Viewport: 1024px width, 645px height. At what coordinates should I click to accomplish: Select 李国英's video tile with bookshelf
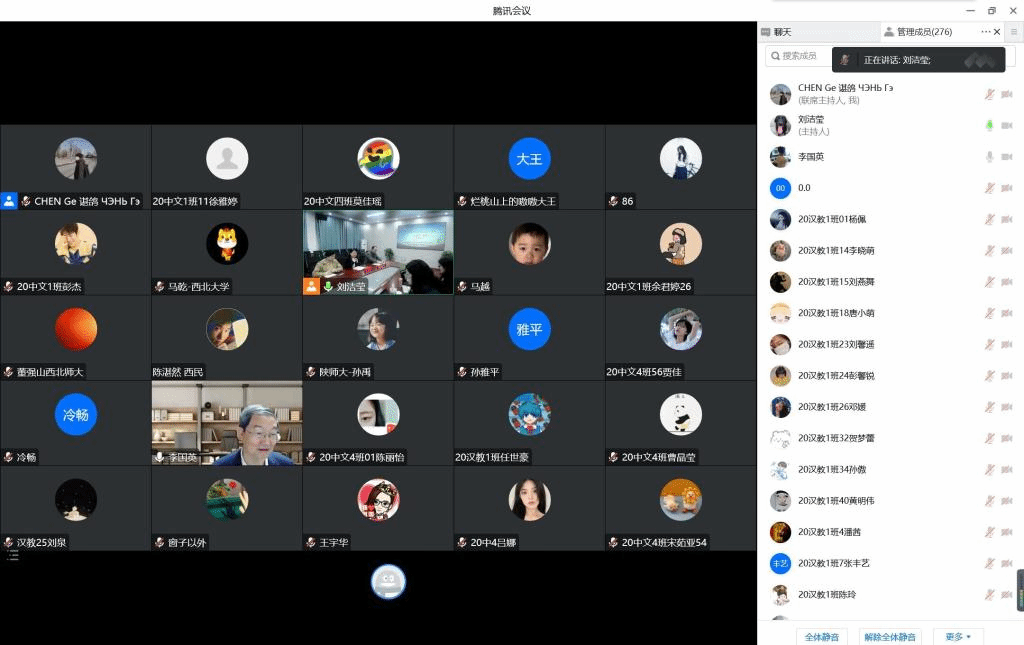click(227, 423)
